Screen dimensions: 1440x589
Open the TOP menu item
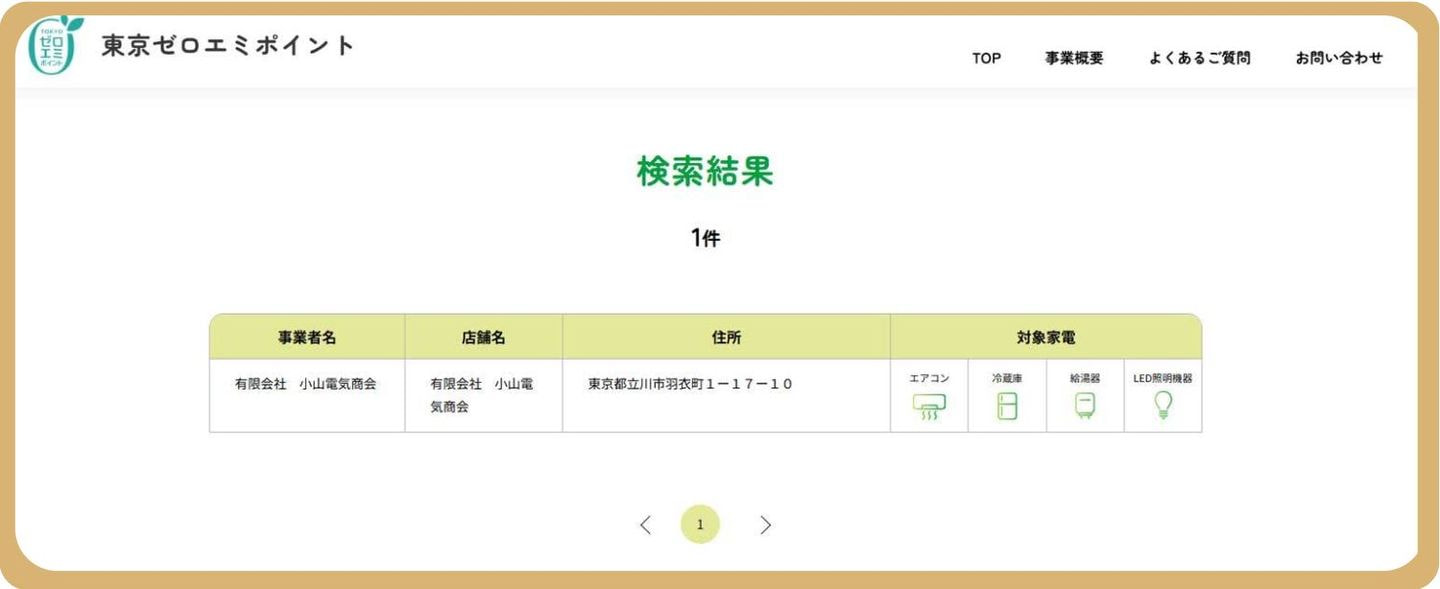(x=986, y=58)
